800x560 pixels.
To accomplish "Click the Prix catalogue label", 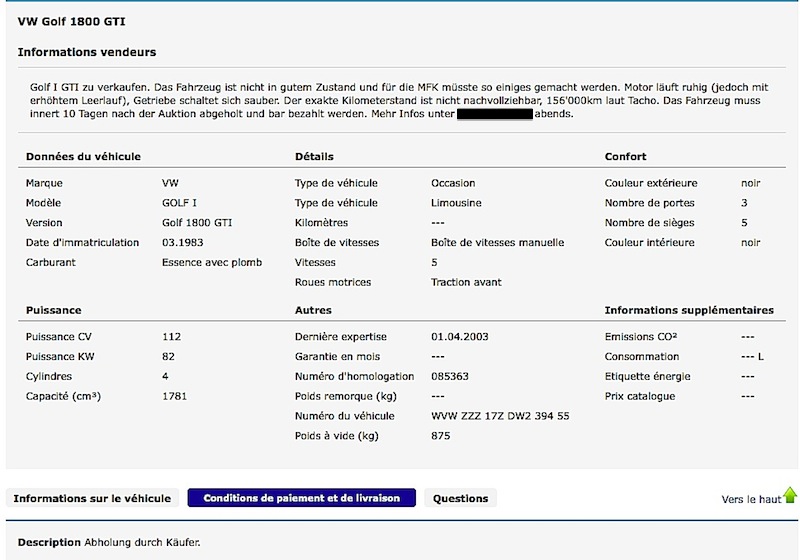I will coord(640,396).
